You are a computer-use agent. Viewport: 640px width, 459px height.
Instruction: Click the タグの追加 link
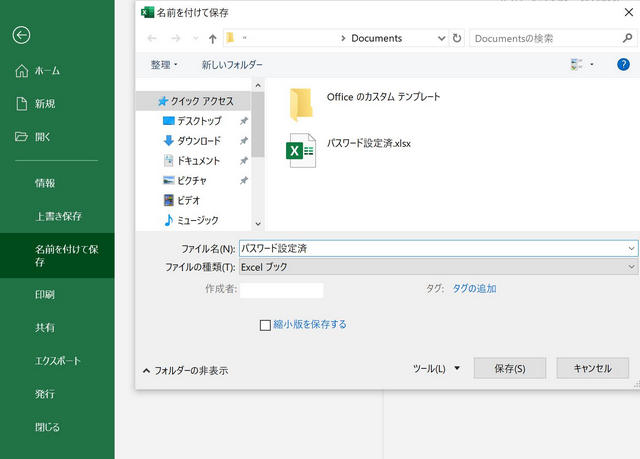coord(474,288)
